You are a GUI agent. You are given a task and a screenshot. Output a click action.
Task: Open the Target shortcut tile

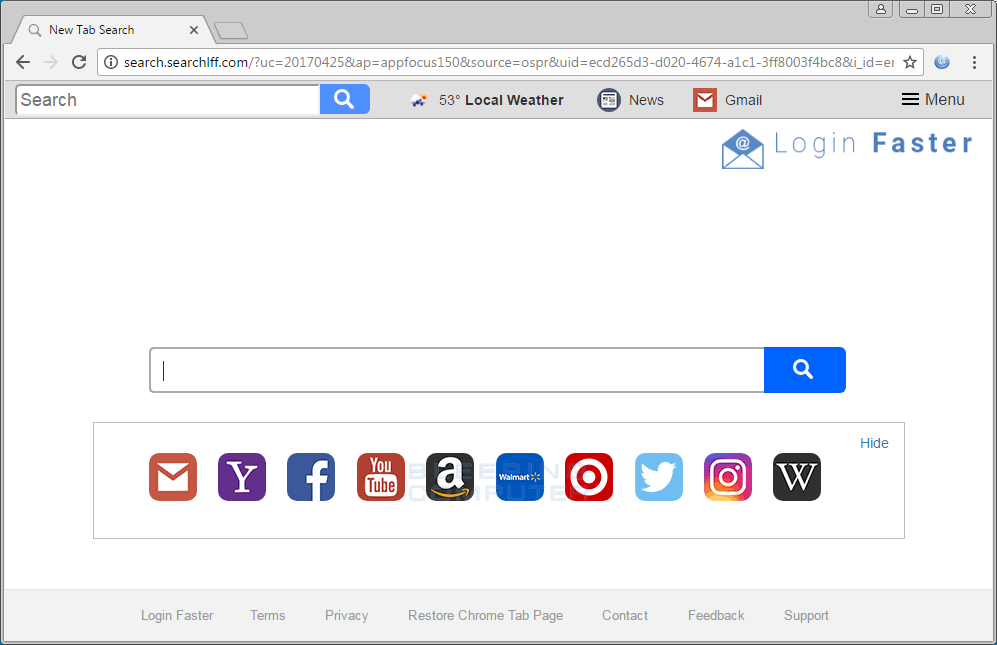pyautogui.click(x=589, y=476)
